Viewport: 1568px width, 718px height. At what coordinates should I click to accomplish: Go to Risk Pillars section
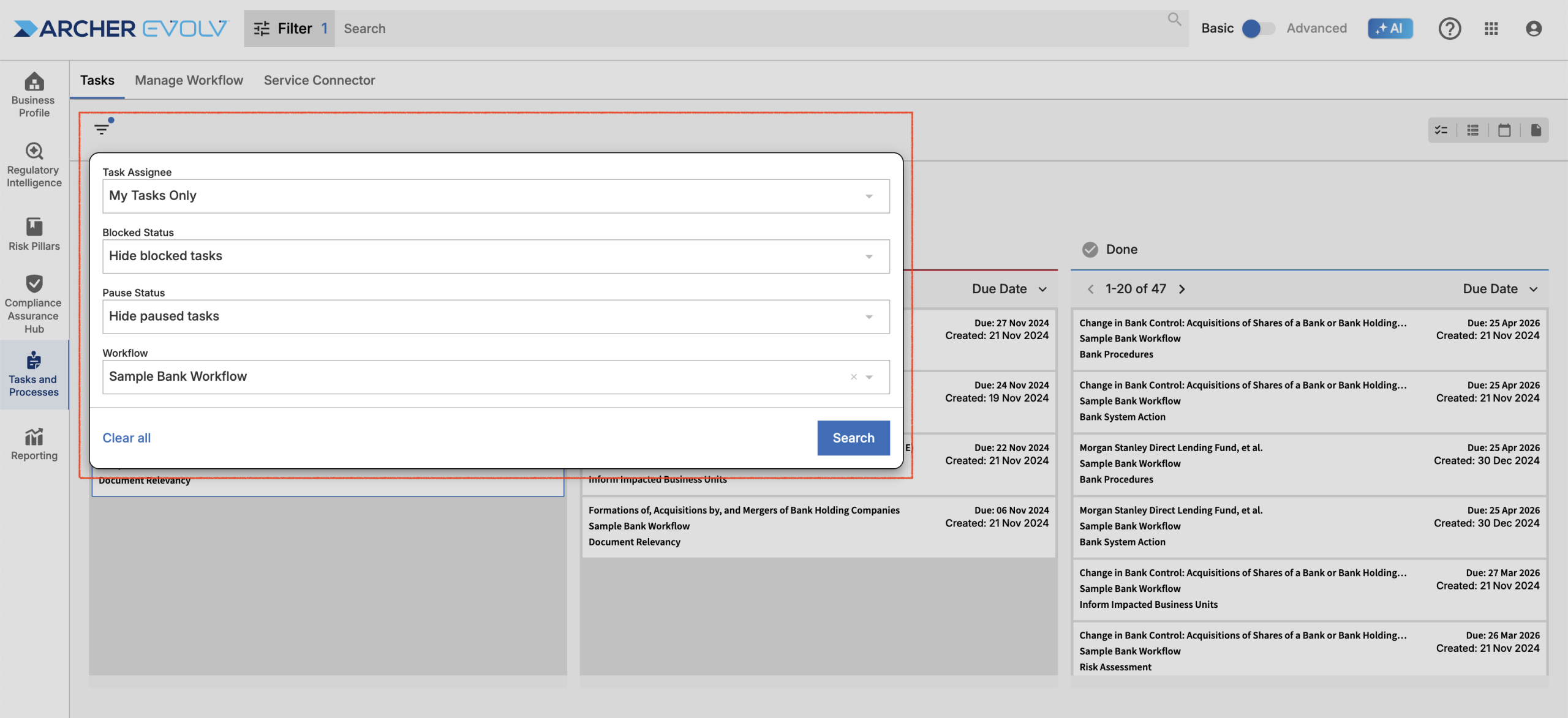pos(34,234)
